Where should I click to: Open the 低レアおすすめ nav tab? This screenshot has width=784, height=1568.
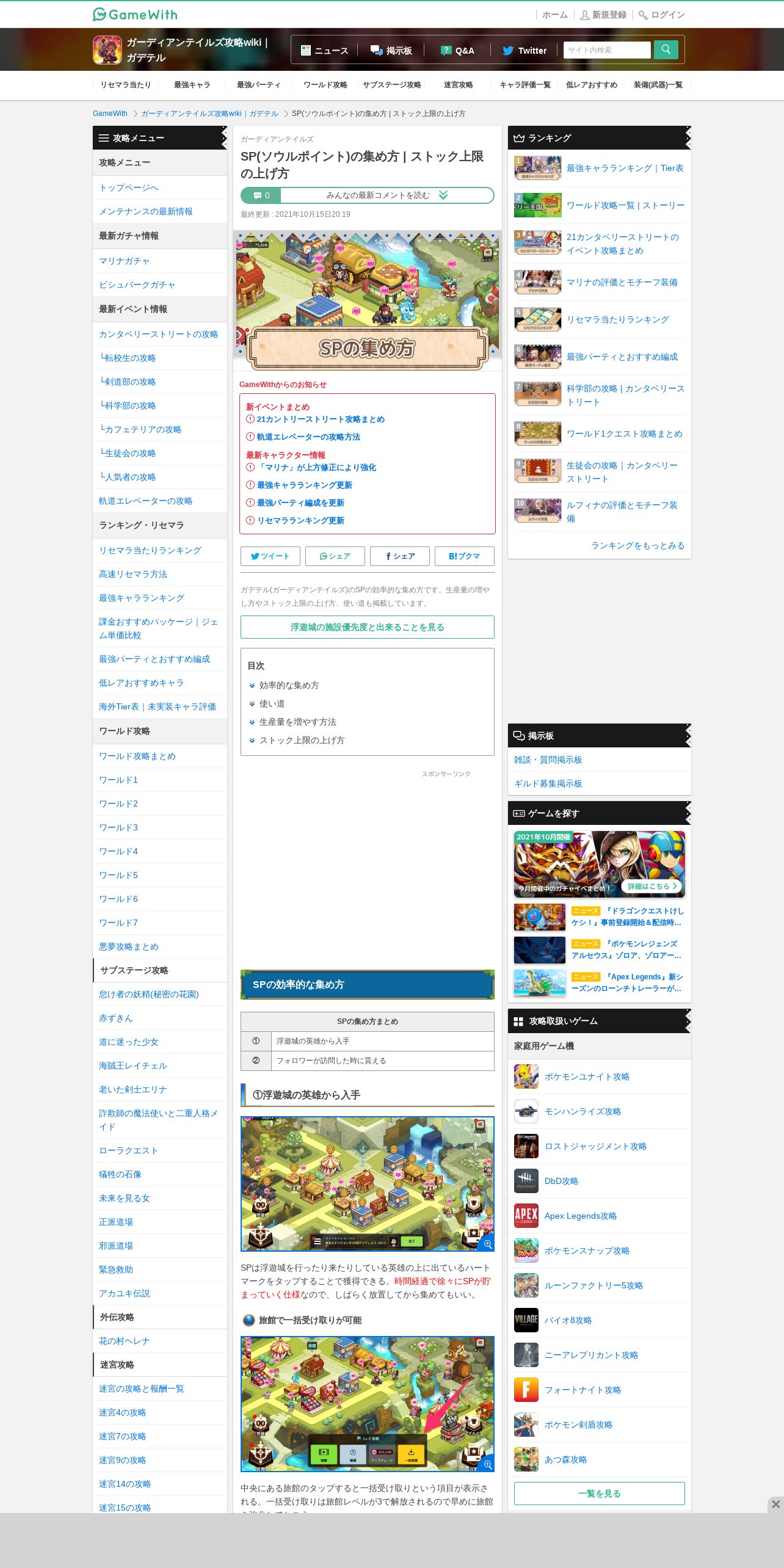[x=591, y=85]
